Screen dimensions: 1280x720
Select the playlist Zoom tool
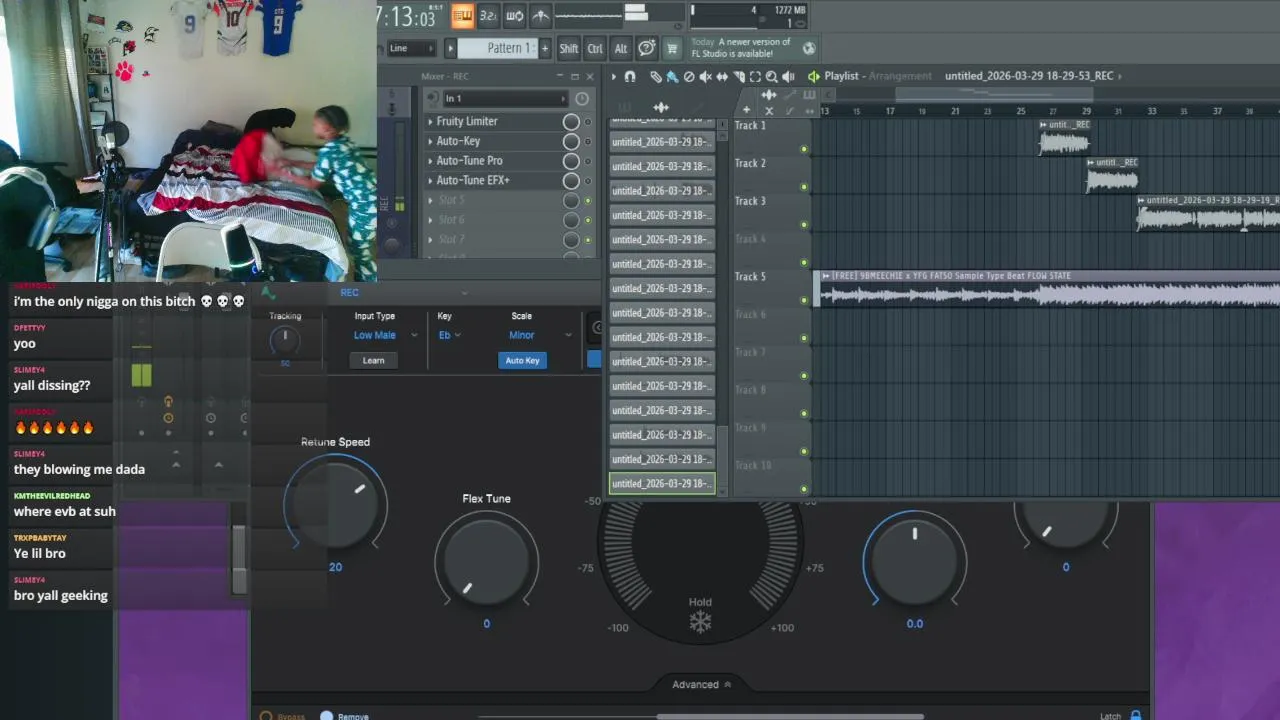tap(771, 76)
